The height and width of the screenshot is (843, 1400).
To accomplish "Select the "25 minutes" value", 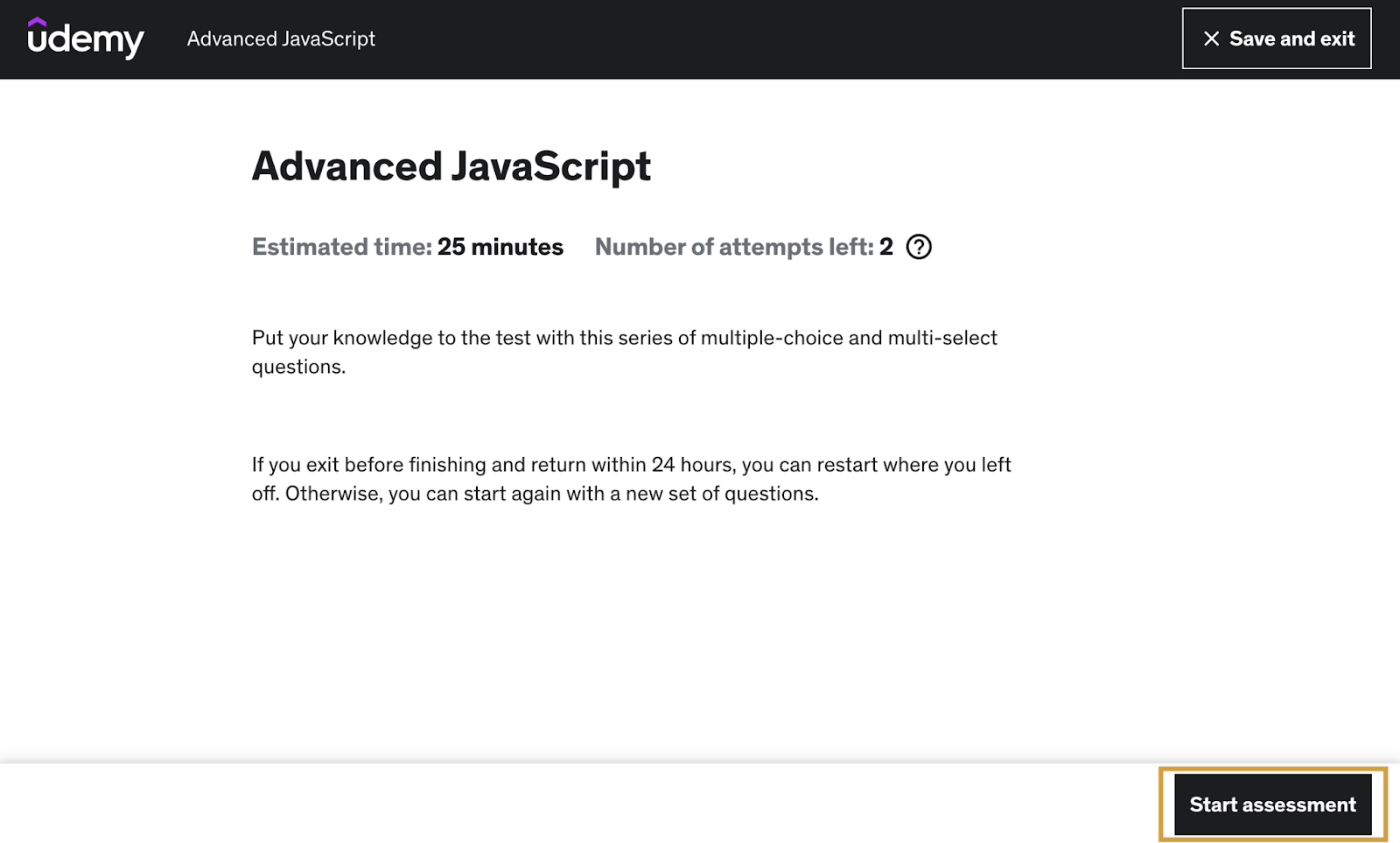I will 500,247.
